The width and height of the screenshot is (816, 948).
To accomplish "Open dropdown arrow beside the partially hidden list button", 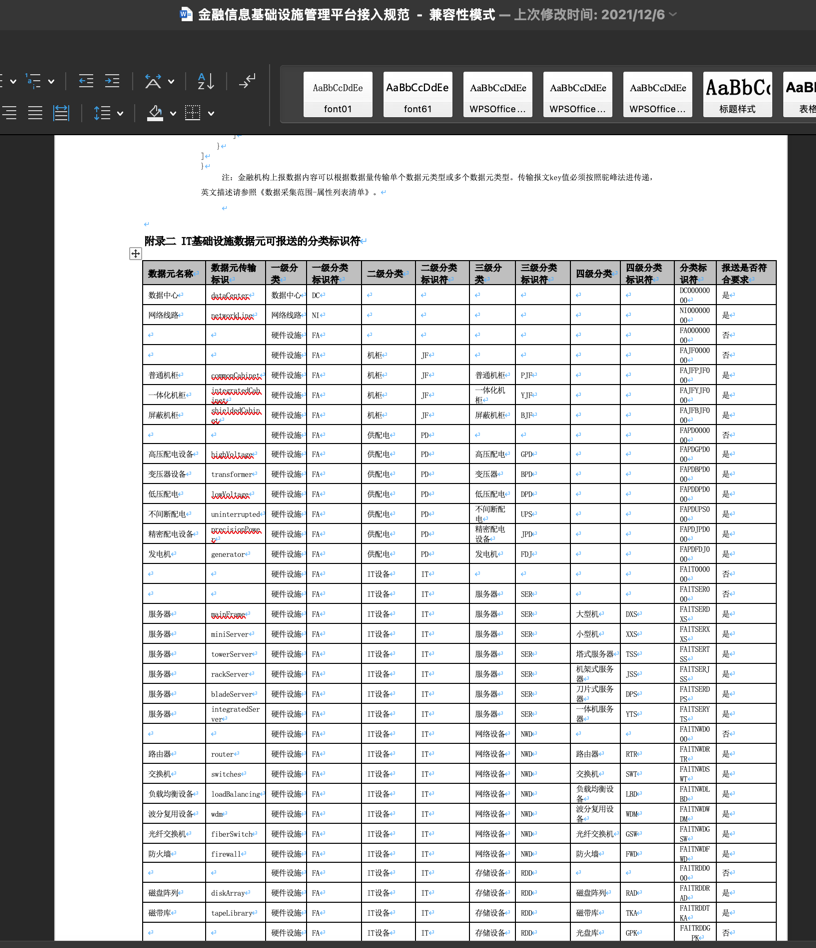I will pyautogui.click(x=13, y=81).
